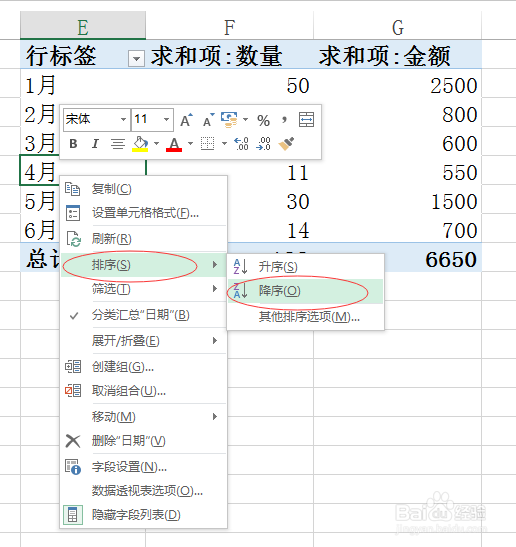Open 数据透视表选项(O) dialog
The width and height of the screenshot is (516, 547).
[144, 491]
